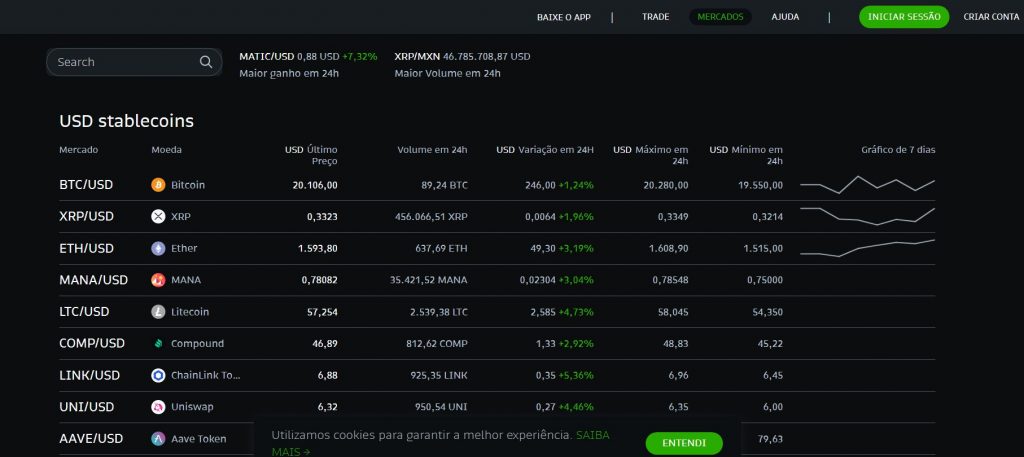The image size is (1024, 457).
Task: View the BTC/USD 7-day chart
Action: tap(867, 185)
